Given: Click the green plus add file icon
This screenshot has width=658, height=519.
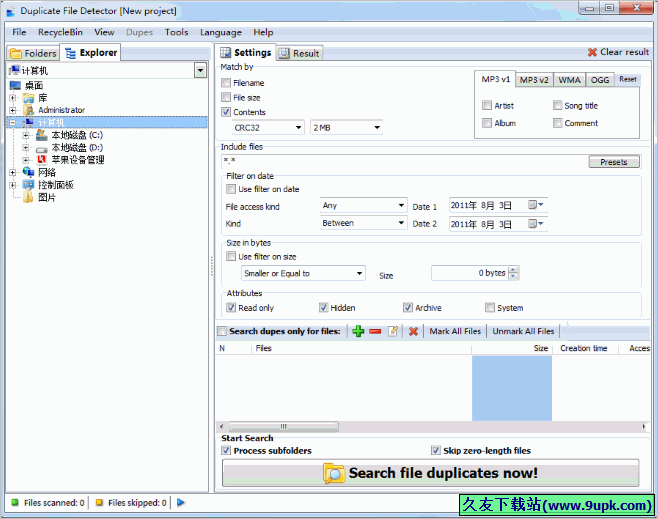Looking at the screenshot, I should pyautogui.click(x=358, y=331).
